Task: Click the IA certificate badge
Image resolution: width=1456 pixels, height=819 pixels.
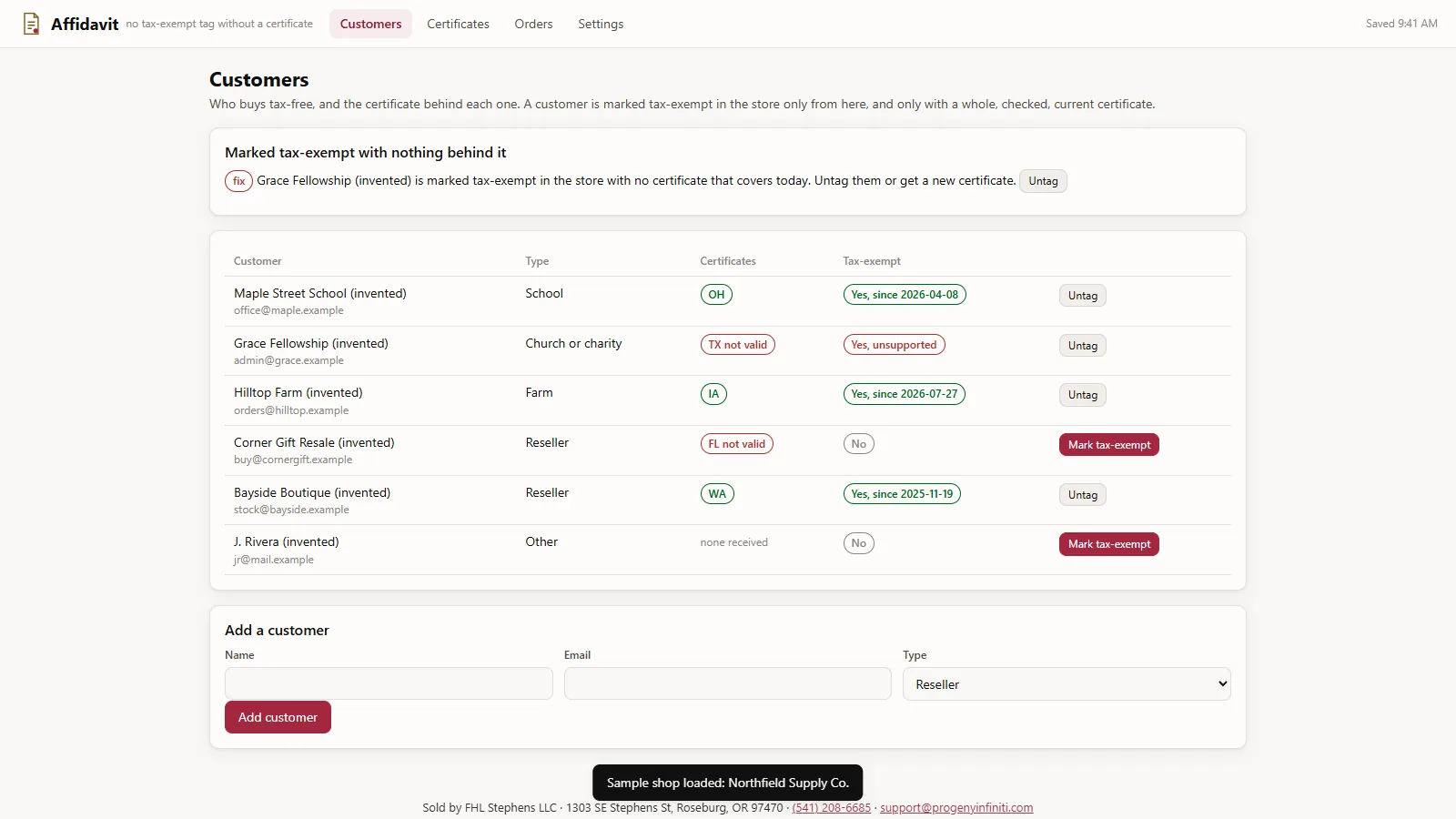Action: (713, 394)
